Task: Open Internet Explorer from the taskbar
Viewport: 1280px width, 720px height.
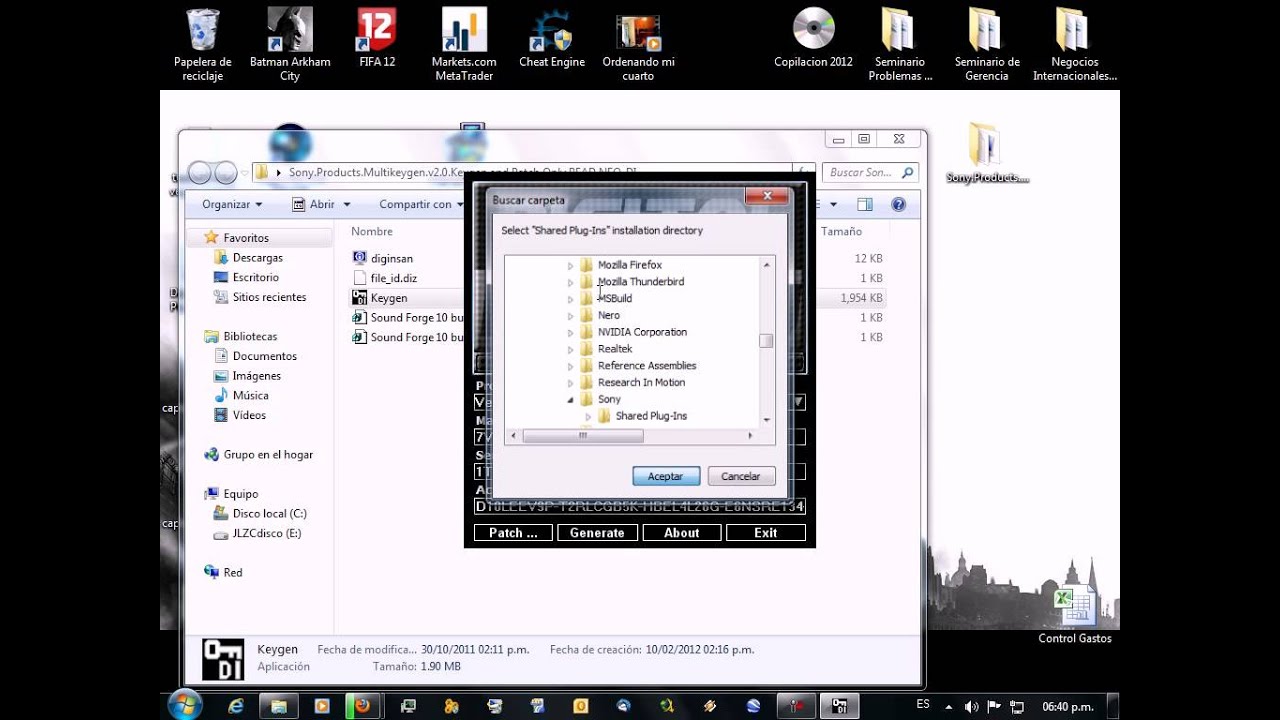Action: coord(236,705)
